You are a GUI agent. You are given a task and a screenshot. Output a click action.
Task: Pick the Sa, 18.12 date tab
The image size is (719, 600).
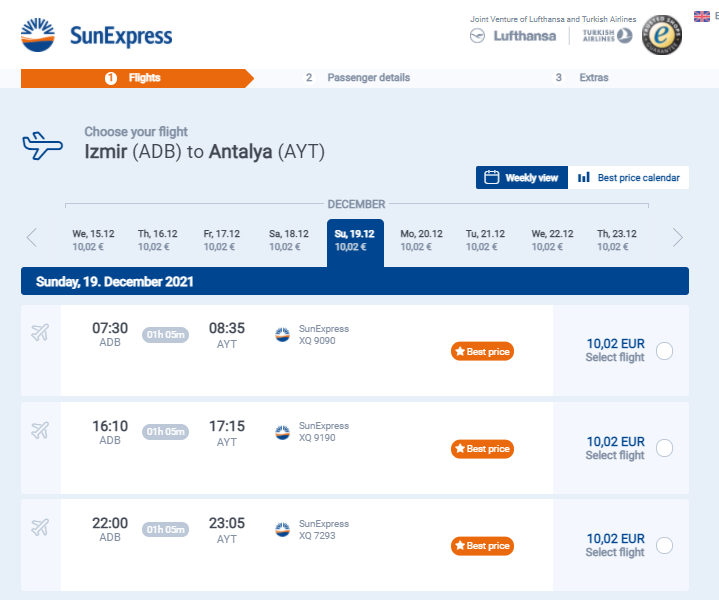289,240
